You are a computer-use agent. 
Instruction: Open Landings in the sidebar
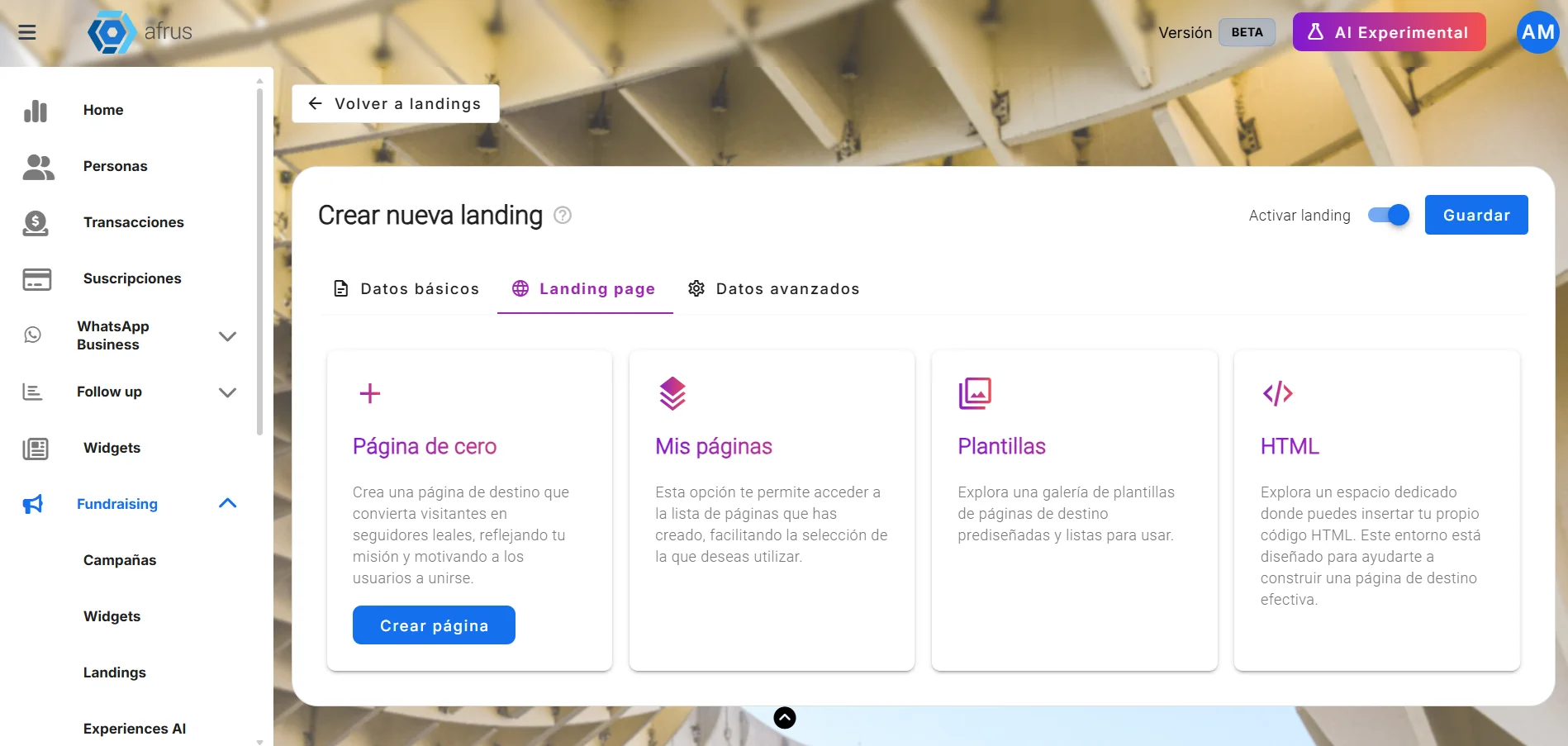pyautogui.click(x=115, y=672)
